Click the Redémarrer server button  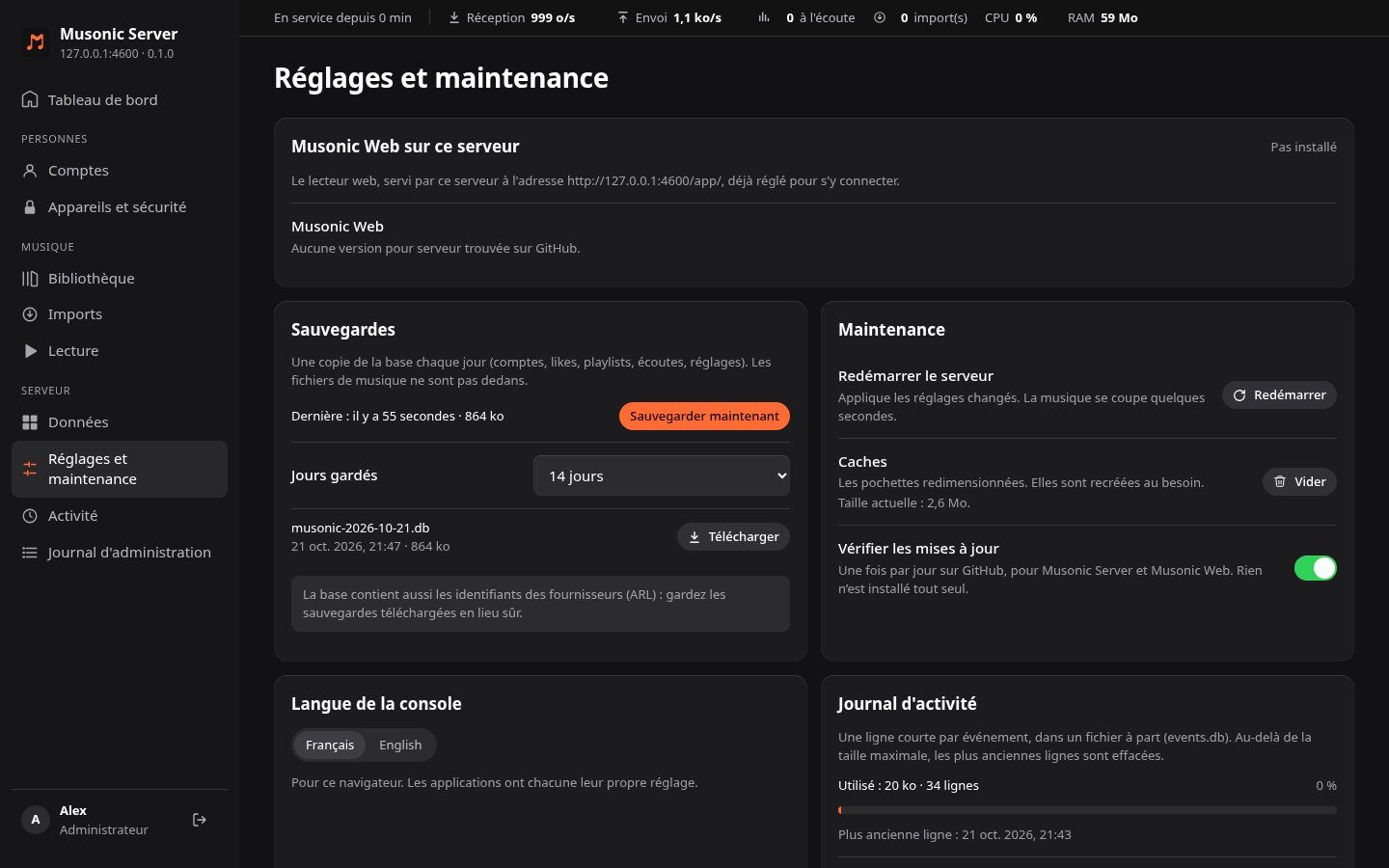tap(1279, 394)
